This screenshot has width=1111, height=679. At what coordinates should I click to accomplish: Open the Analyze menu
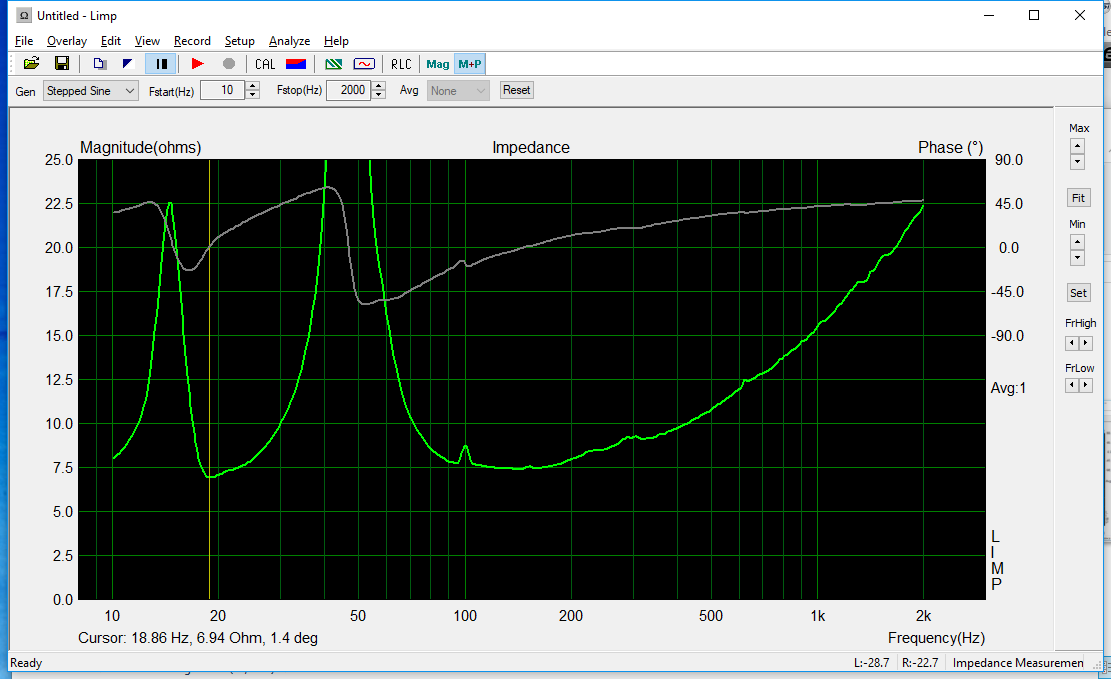[289, 41]
